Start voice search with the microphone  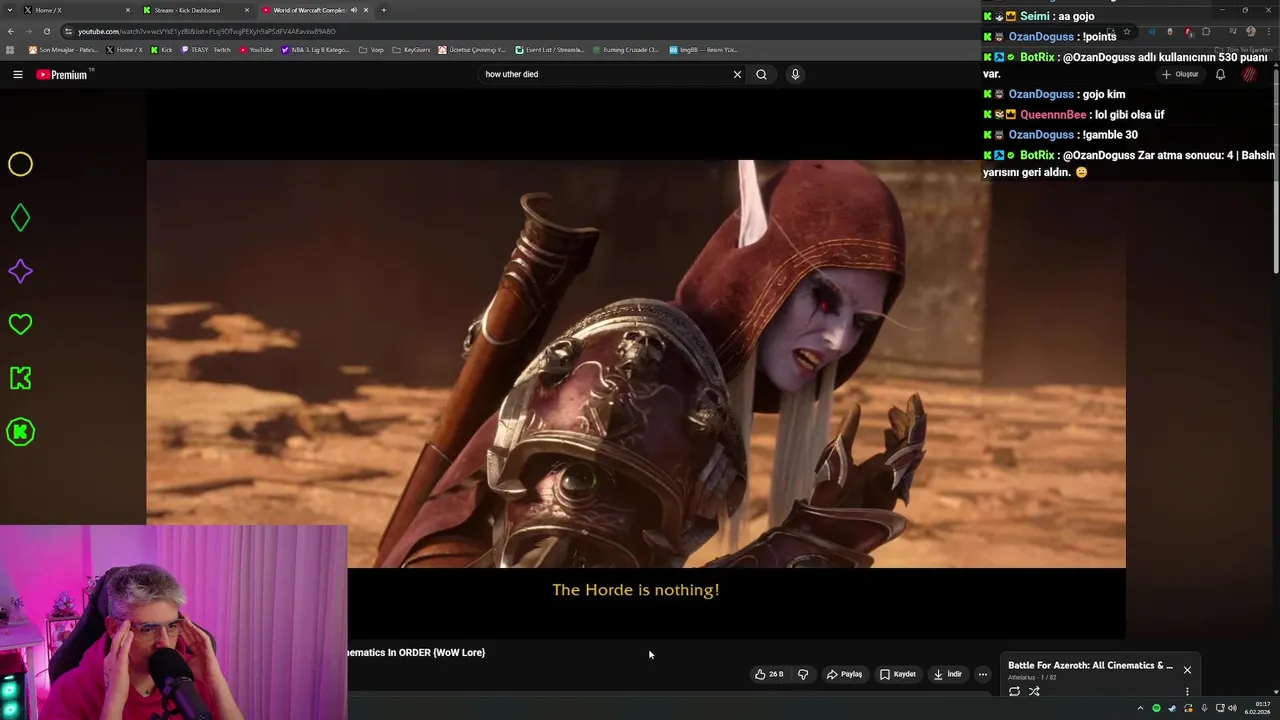point(795,74)
